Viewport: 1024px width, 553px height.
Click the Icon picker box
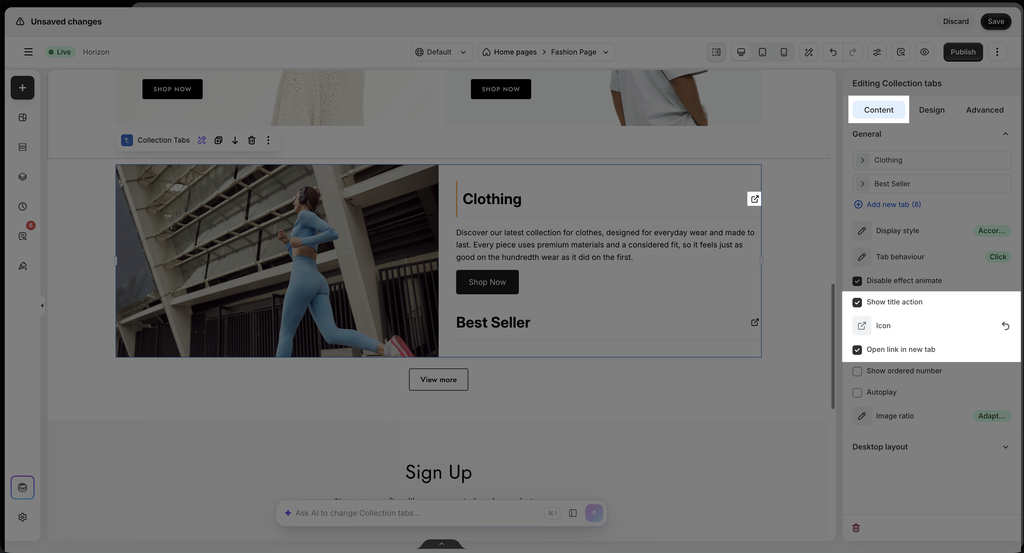coord(862,326)
